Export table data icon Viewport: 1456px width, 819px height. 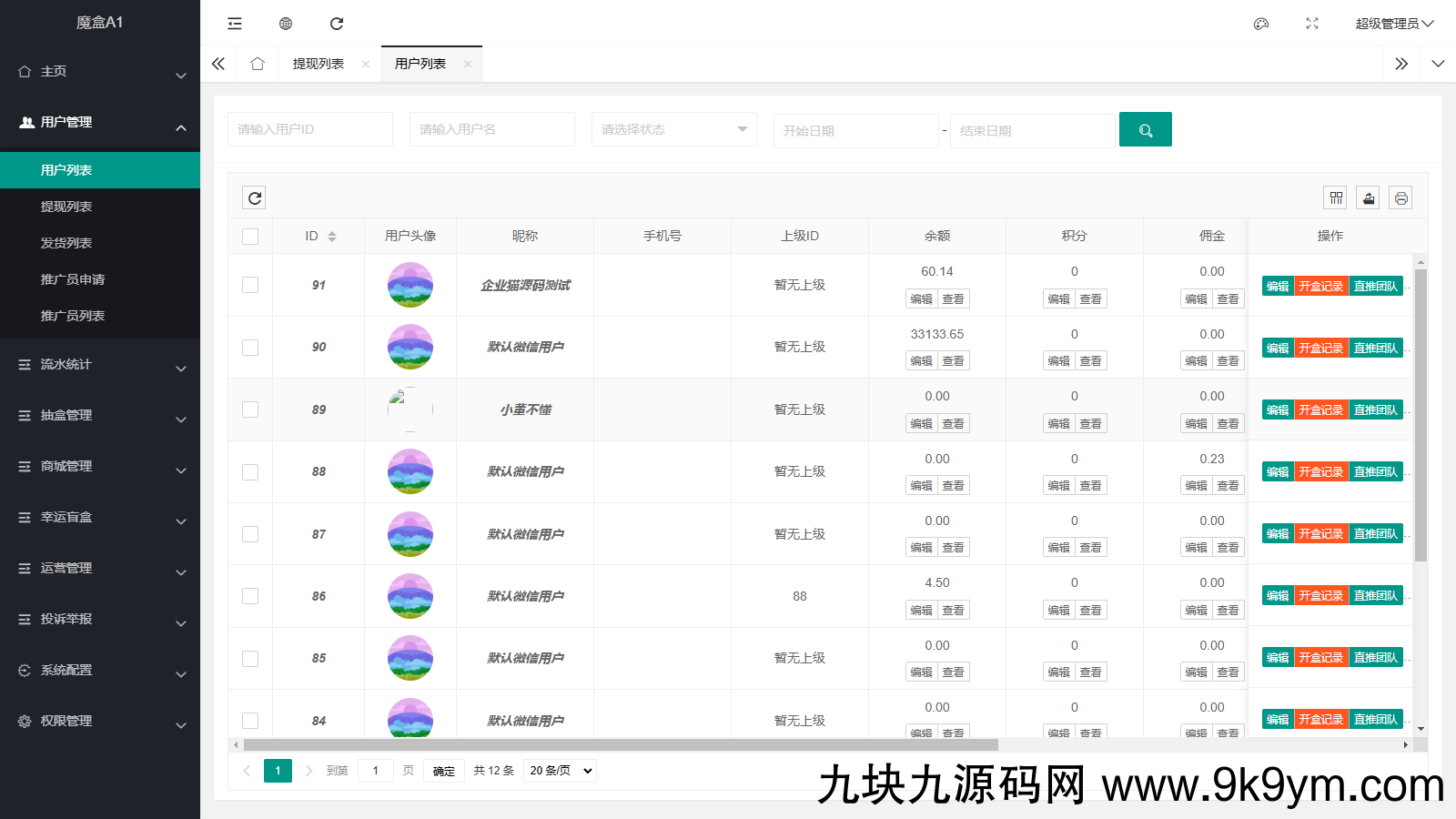click(x=1369, y=198)
